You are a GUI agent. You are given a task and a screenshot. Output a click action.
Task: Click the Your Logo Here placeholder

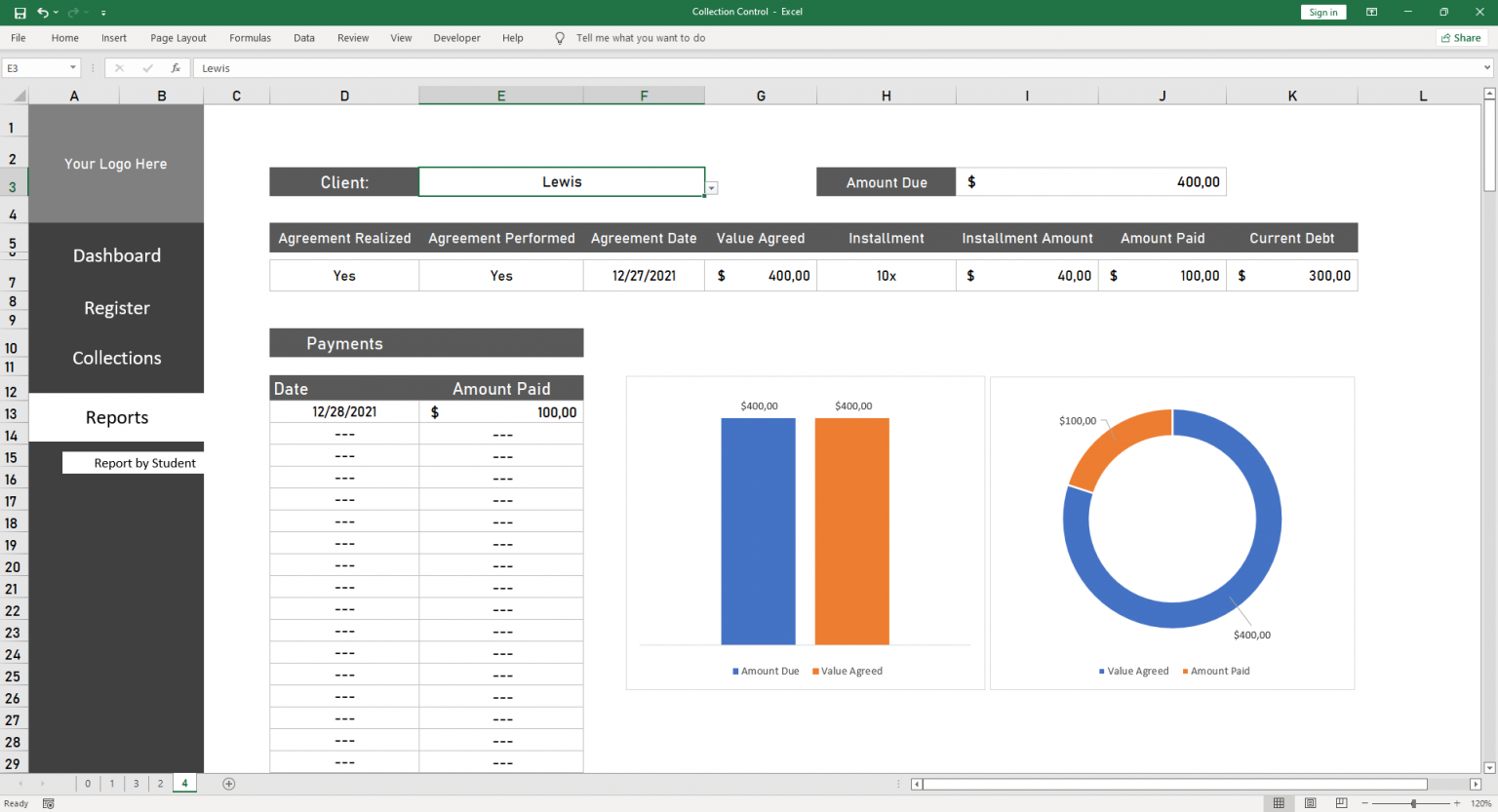click(x=116, y=164)
